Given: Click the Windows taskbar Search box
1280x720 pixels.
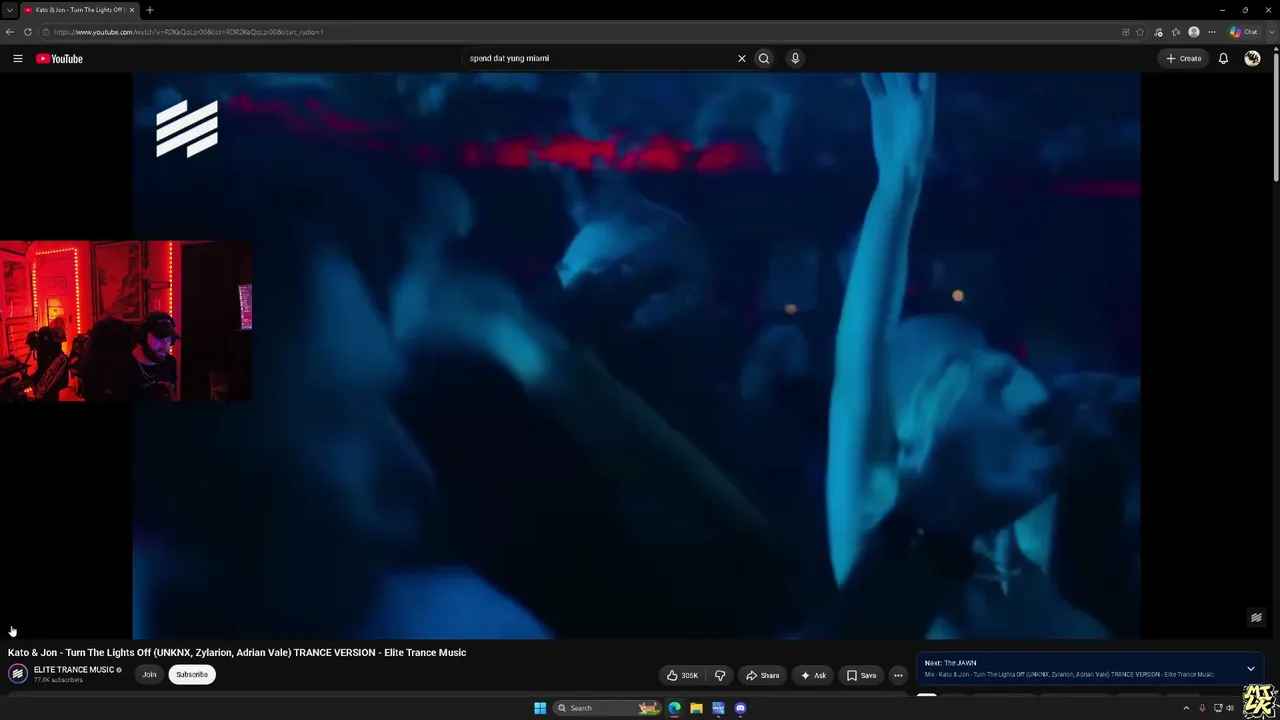Looking at the screenshot, I should pos(608,708).
